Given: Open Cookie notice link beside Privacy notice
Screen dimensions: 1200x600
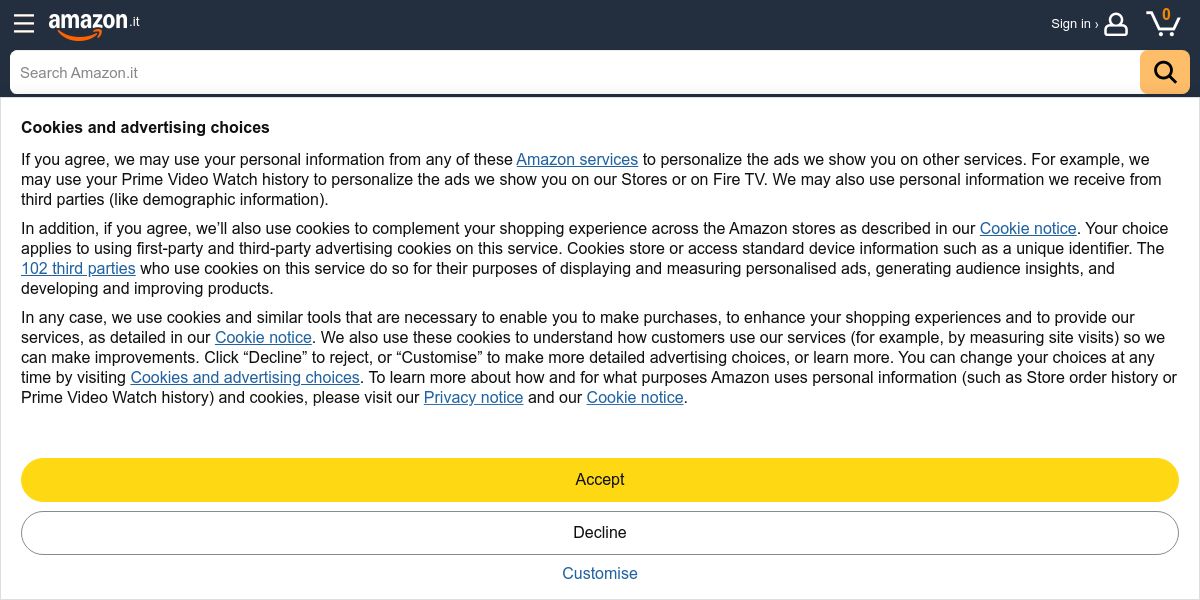Looking at the screenshot, I should [x=635, y=398].
